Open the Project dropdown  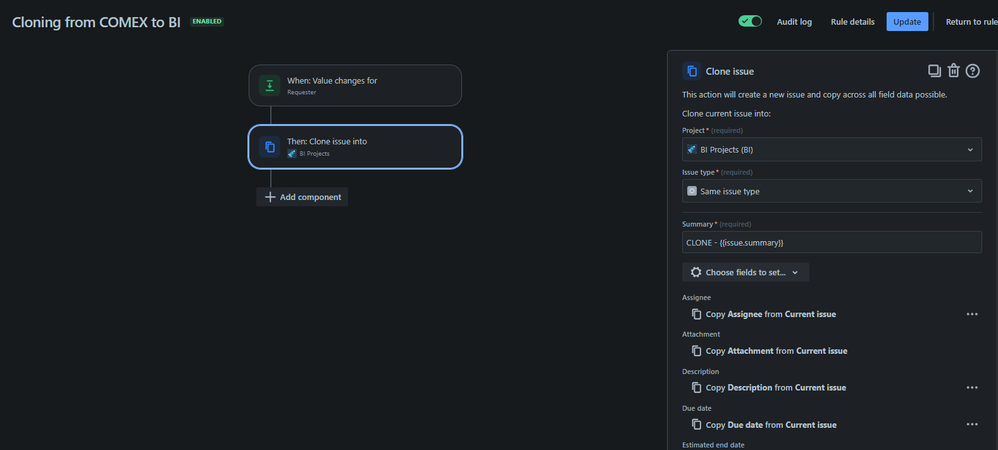pyautogui.click(x=832, y=150)
